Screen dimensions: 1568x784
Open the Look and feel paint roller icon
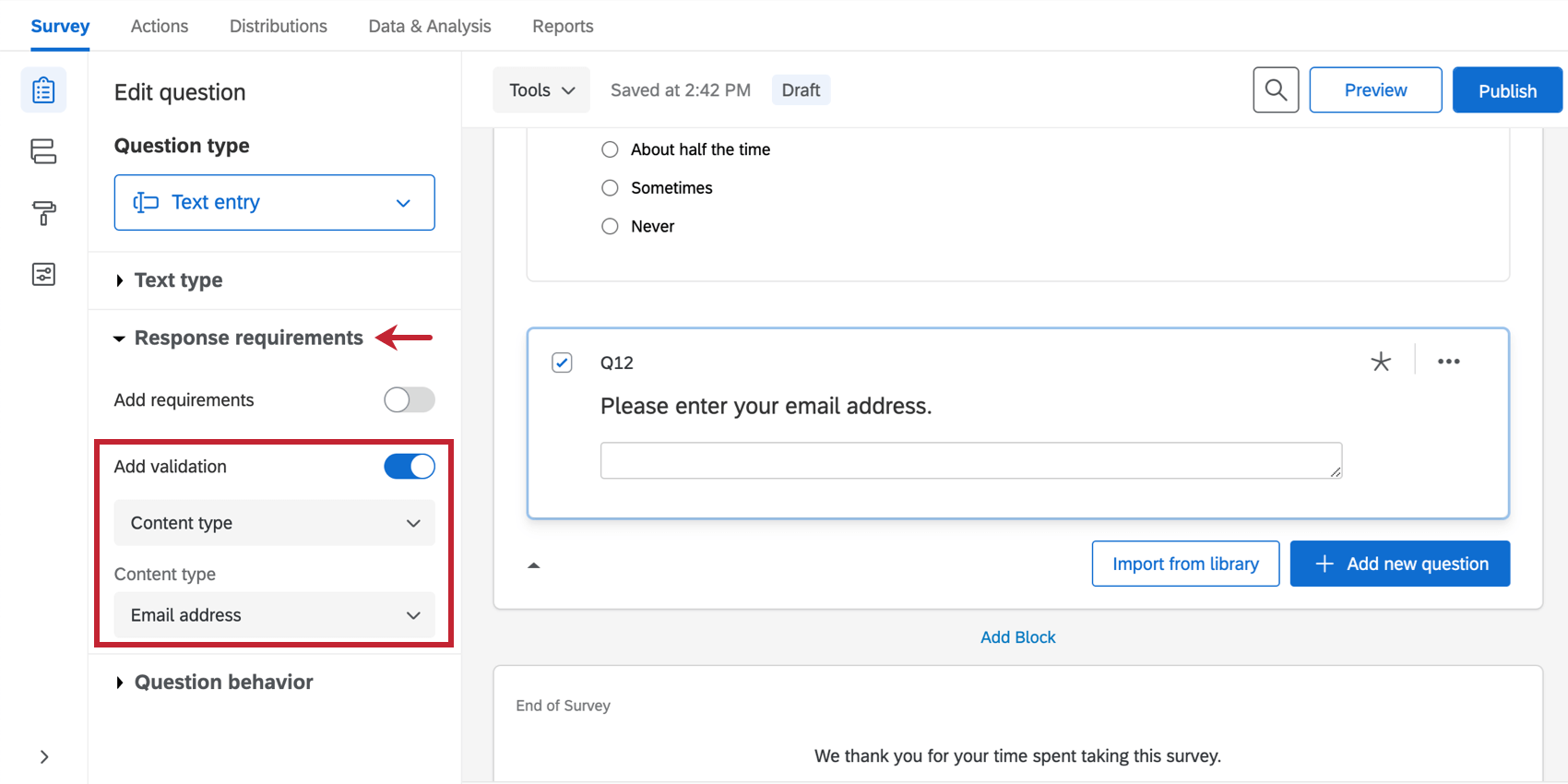pyautogui.click(x=43, y=213)
